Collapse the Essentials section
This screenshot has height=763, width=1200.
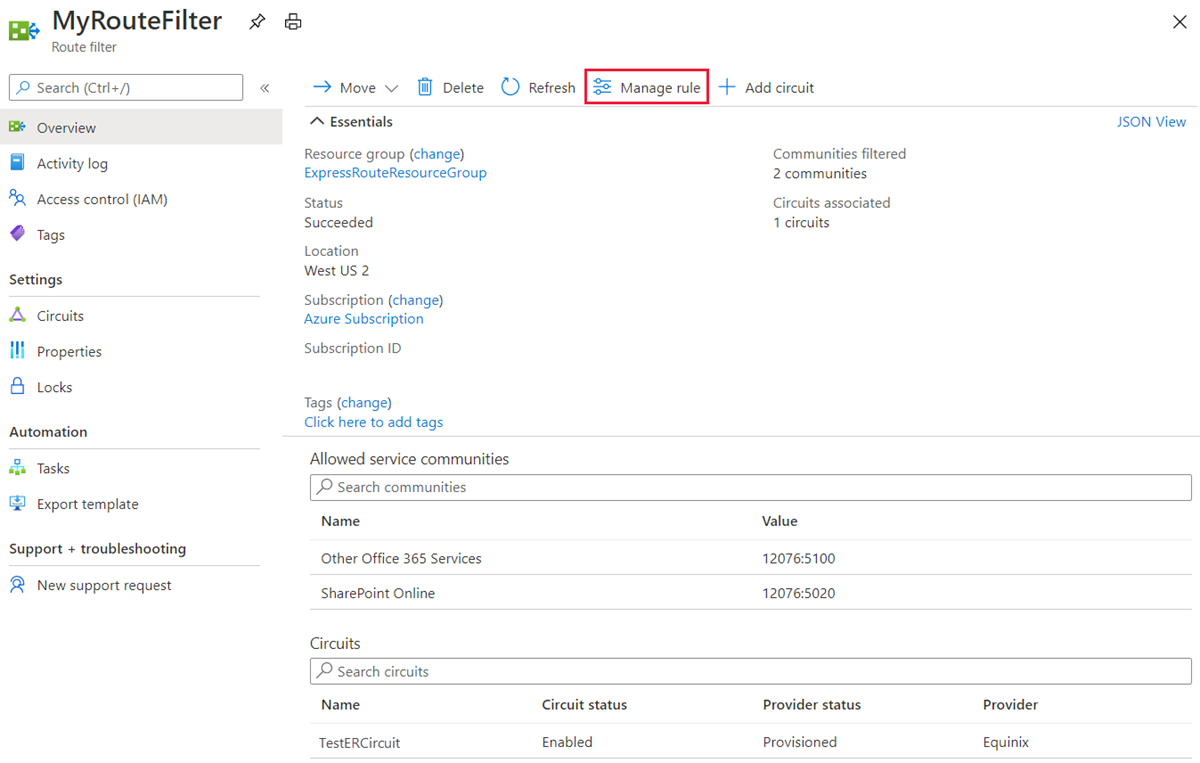pyautogui.click(x=317, y=122)
